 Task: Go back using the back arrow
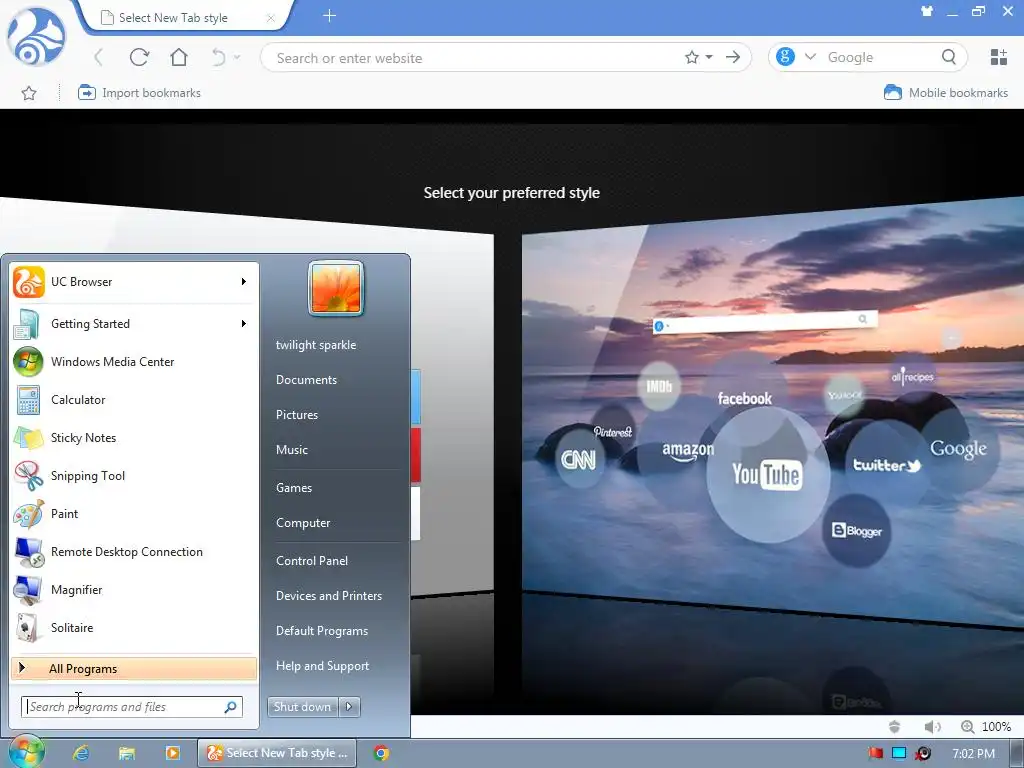[99, 57]
